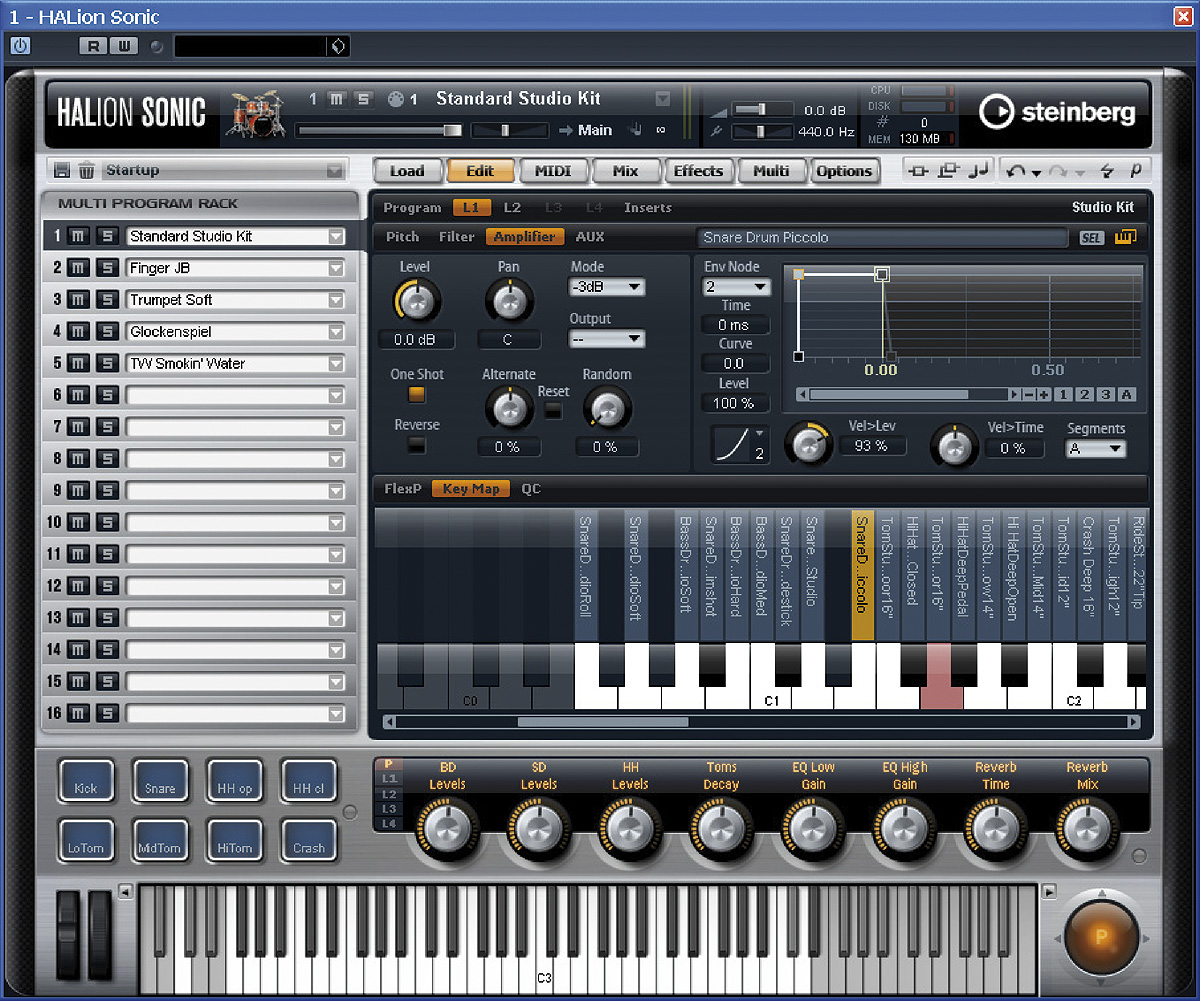Open the TW Smokin' Water slot dropdown
This screenshot has height=1001, width=1200.
pyautogui.click(x=336, y=364)
